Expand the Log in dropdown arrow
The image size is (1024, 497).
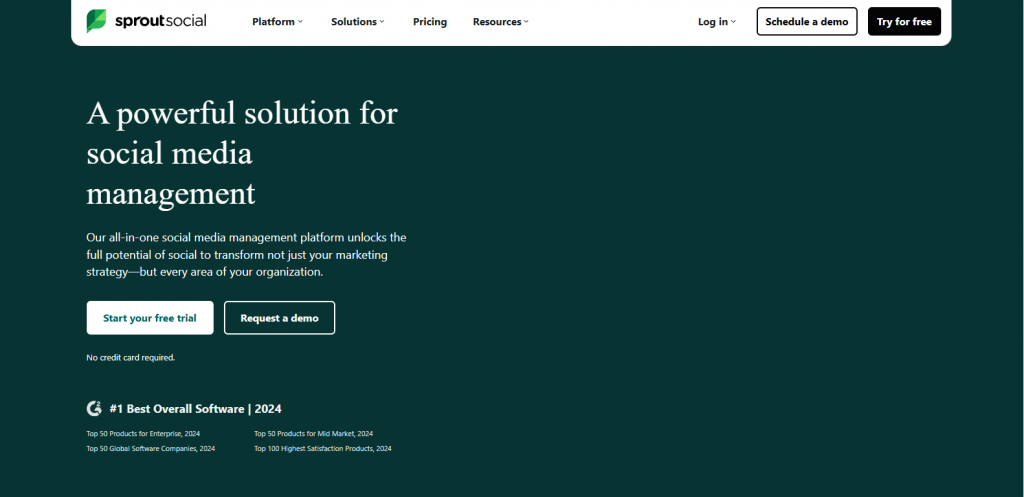click(733, 22)
